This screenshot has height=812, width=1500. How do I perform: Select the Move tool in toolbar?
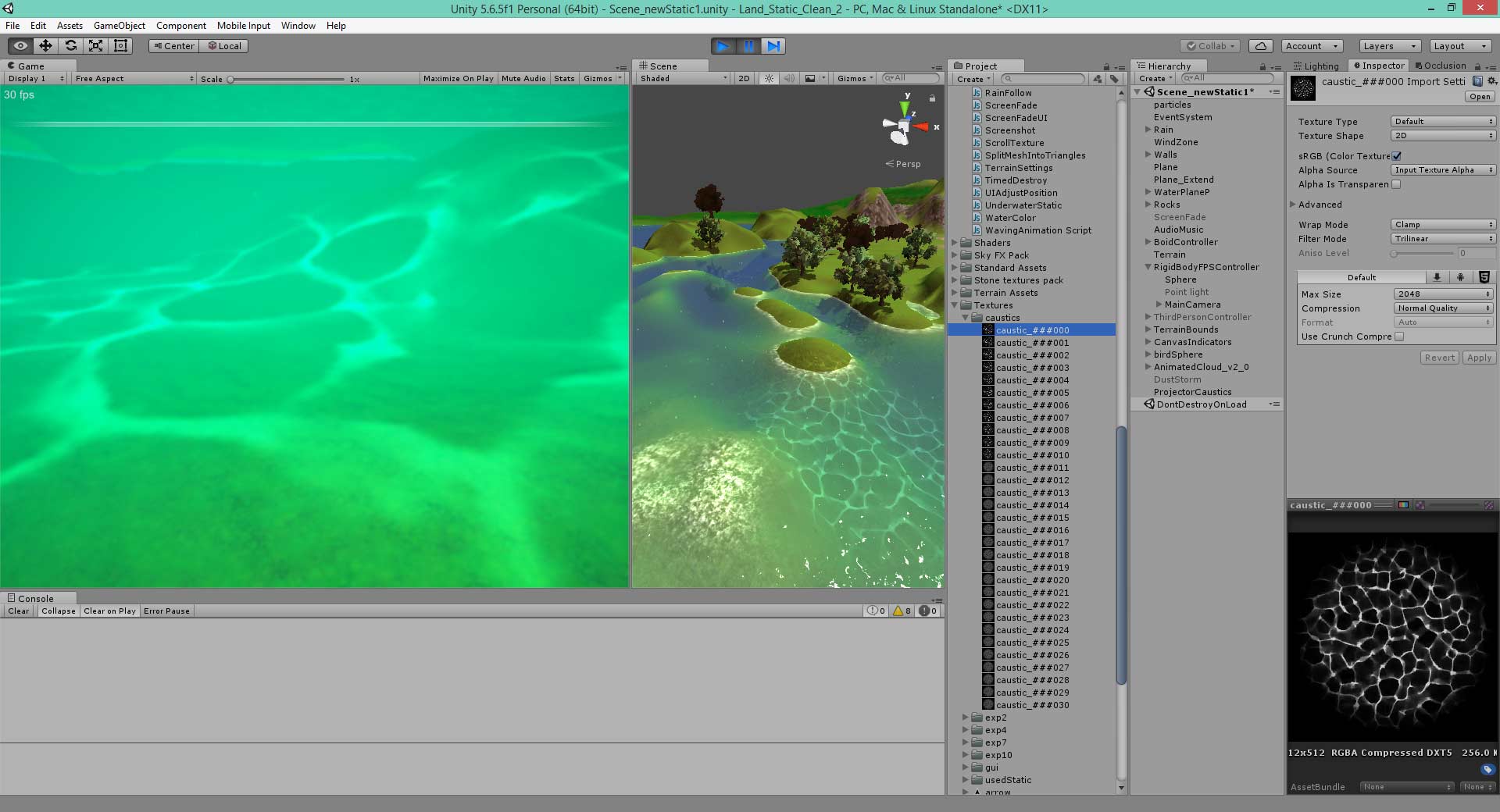(45, 46)
